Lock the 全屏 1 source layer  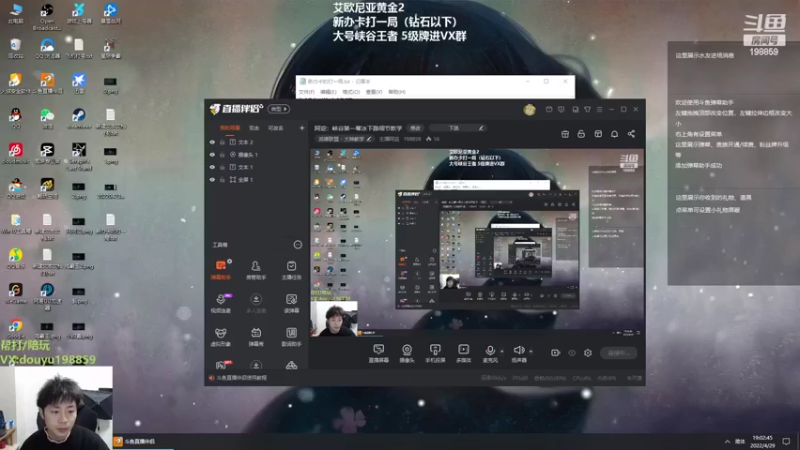pos(222,180)
